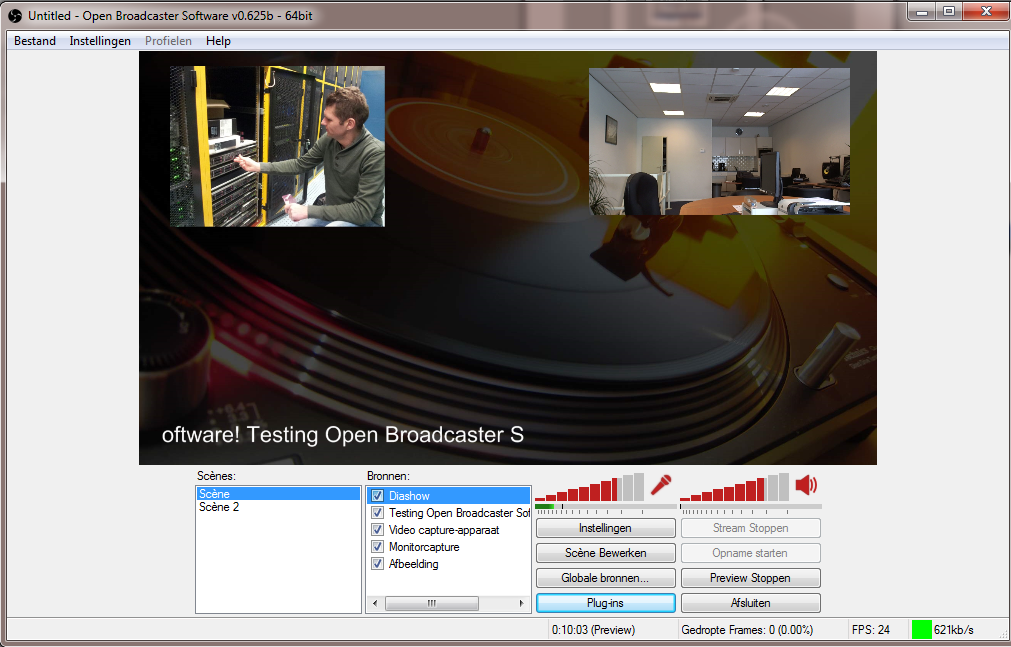Click sources list right scroll arrow
This screenshot has height=647, width=1011.
click(522, 603)
